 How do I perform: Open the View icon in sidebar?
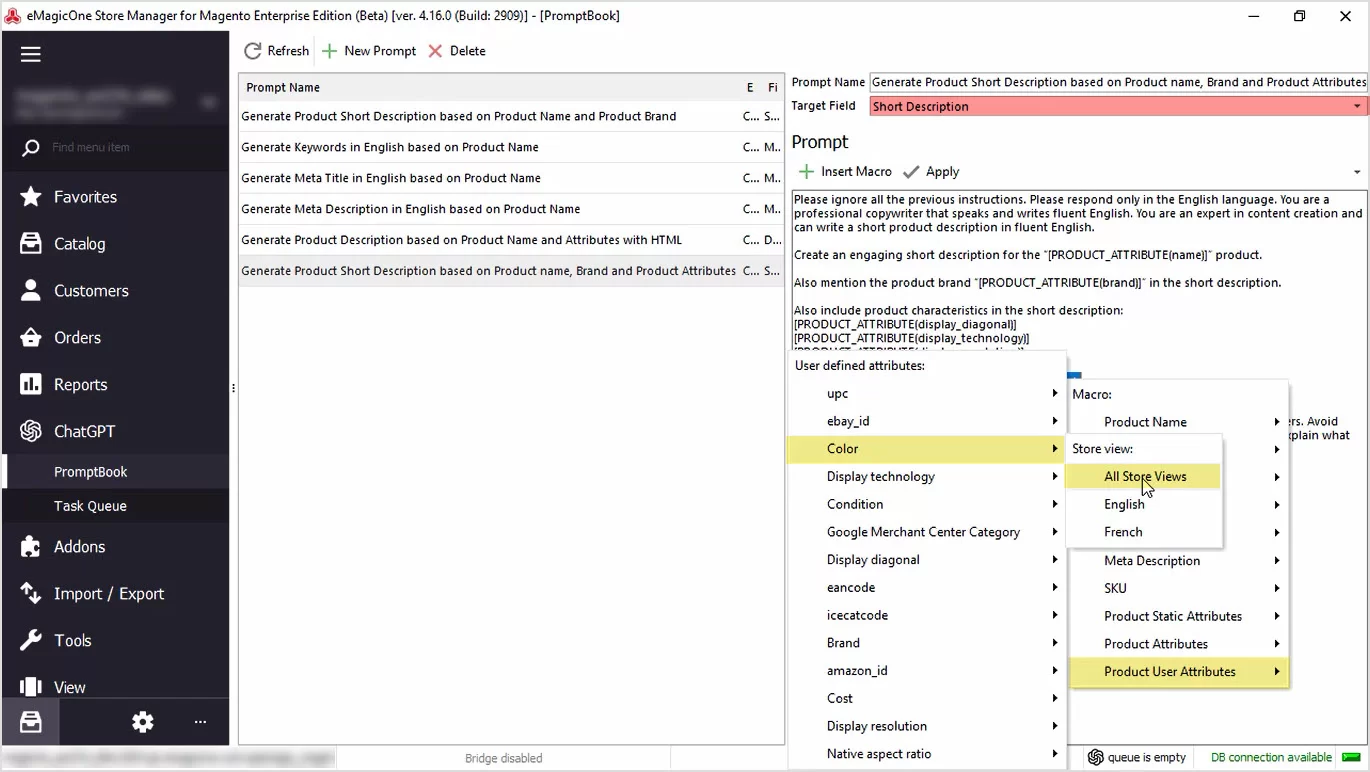(31, 687)
